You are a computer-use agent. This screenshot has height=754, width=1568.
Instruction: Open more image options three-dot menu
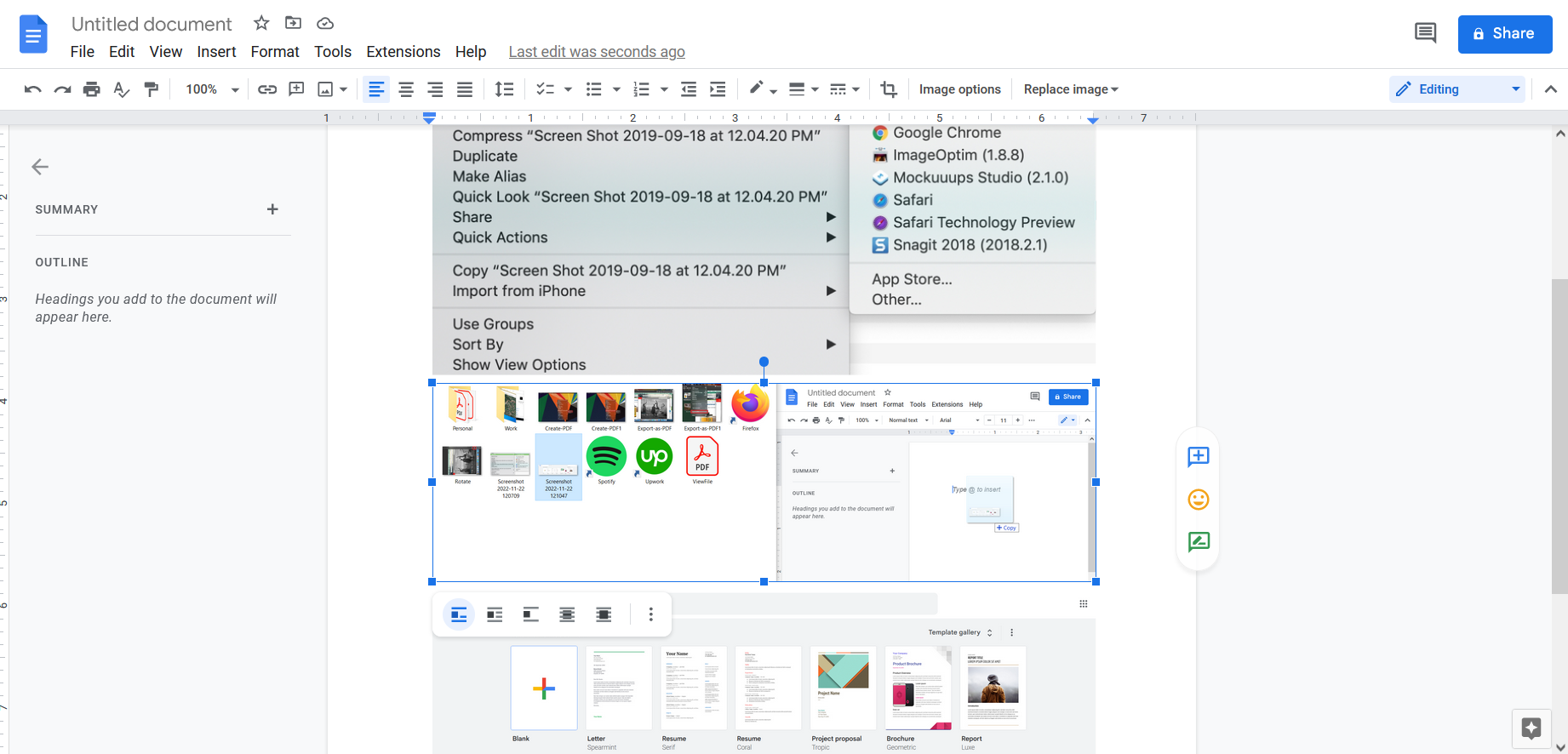(x=651, y=614)
